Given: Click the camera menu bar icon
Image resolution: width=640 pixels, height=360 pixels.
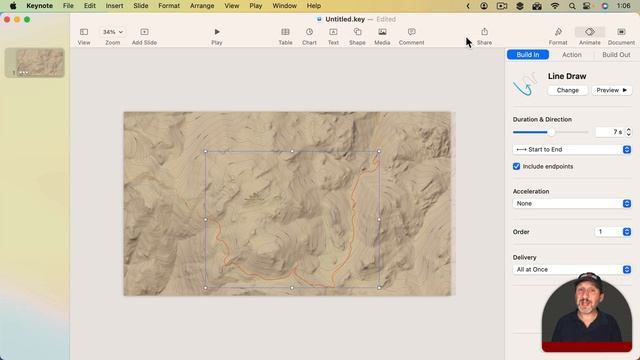Looking at the screenshot, I should click(x=537, y=6).
